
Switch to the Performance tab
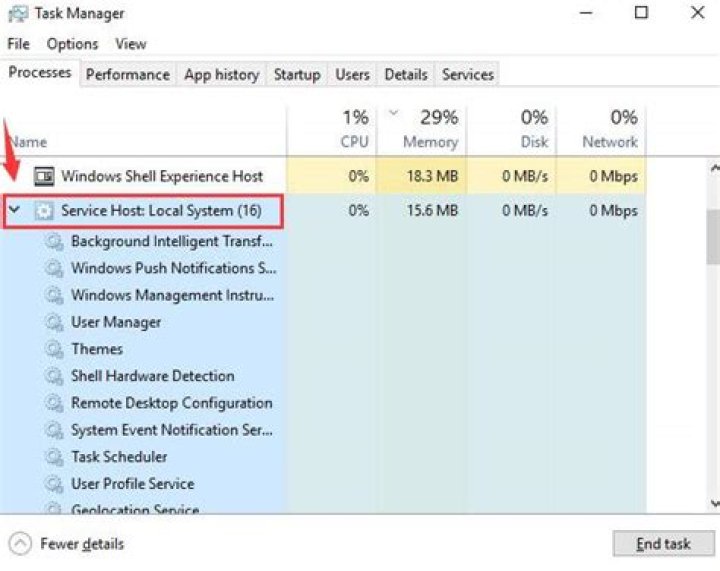128,74
